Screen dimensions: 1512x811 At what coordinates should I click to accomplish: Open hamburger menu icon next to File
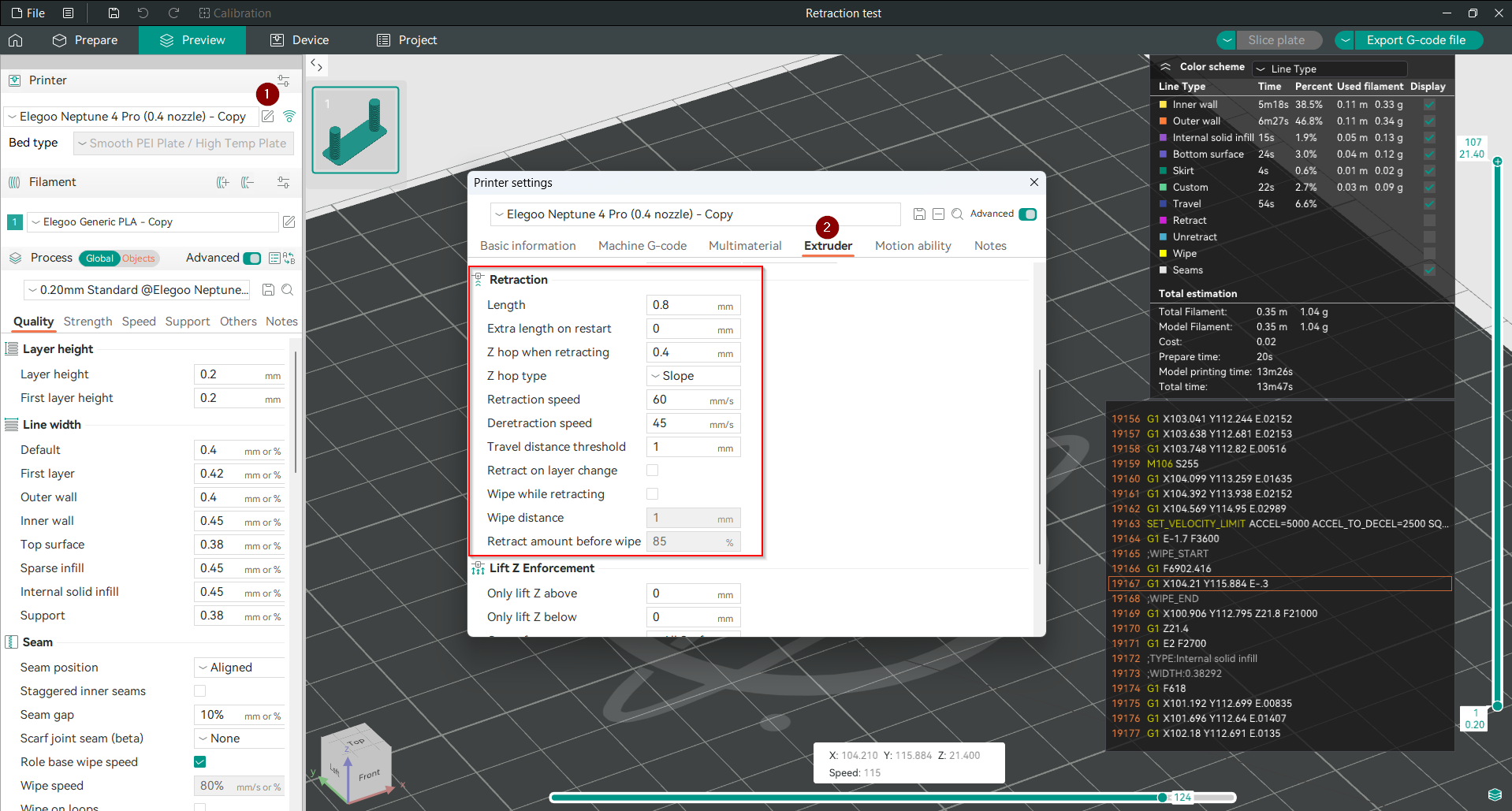tap(69, 13)
